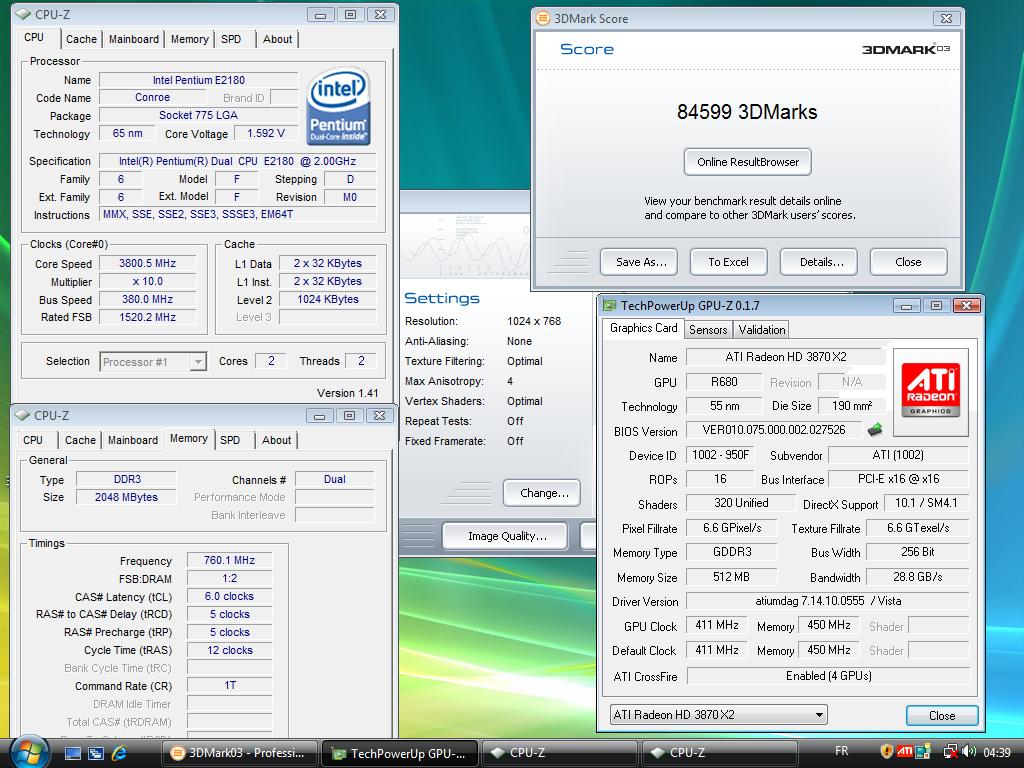Click the lower CPU-Z title bar icon
This screenshot has width=1024, height=768.
23,415
